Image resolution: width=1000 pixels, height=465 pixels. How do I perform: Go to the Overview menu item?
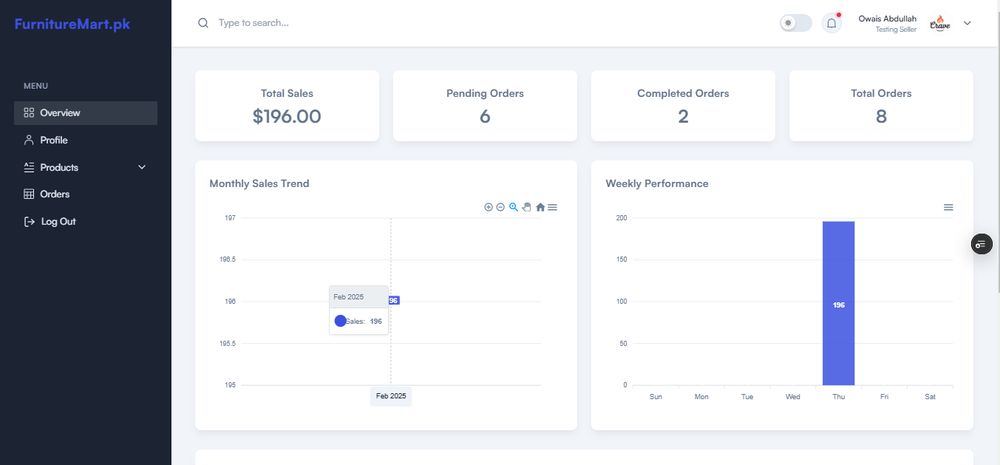(85, 113)
